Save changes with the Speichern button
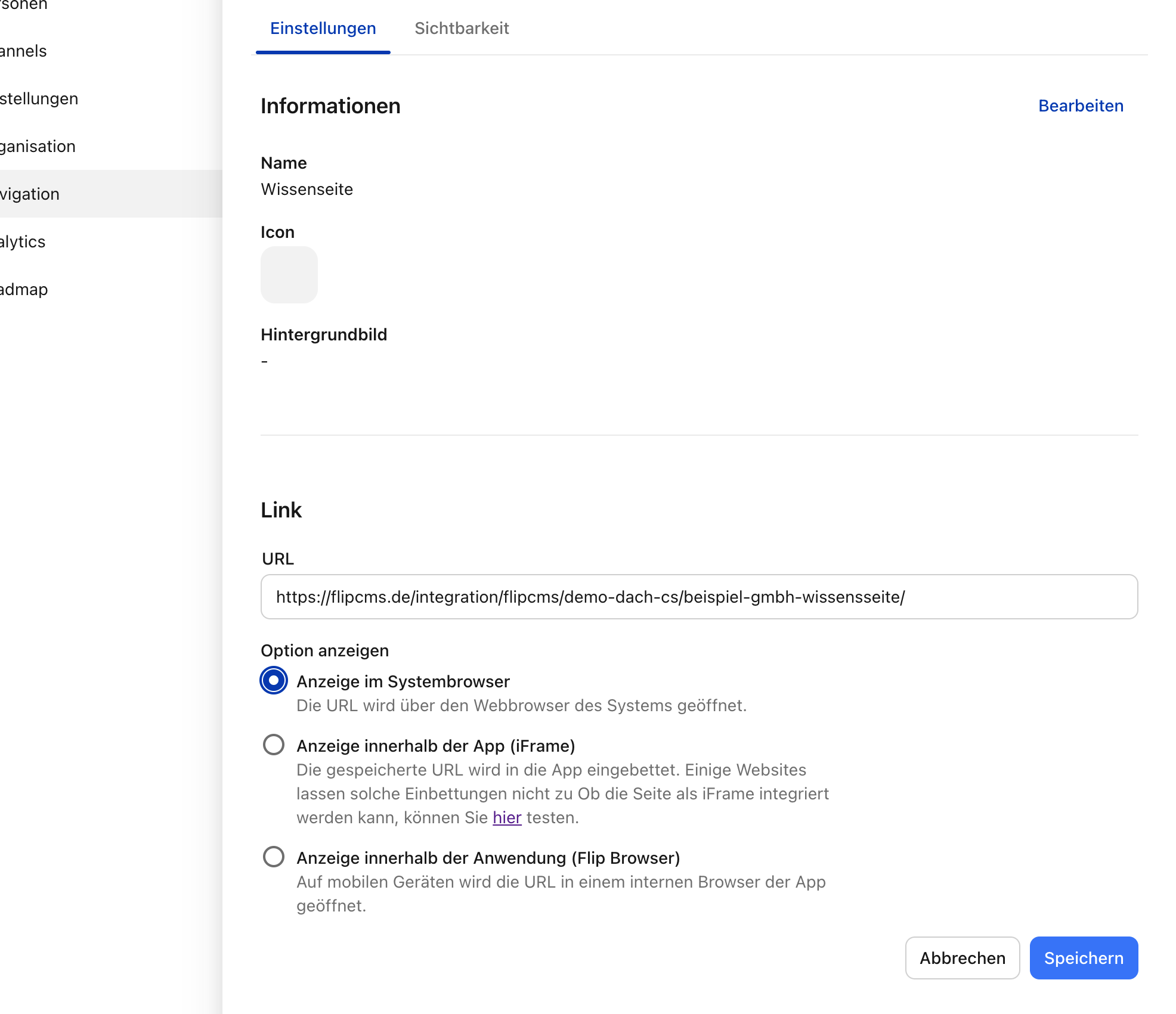 click(x=1084, y=958)
